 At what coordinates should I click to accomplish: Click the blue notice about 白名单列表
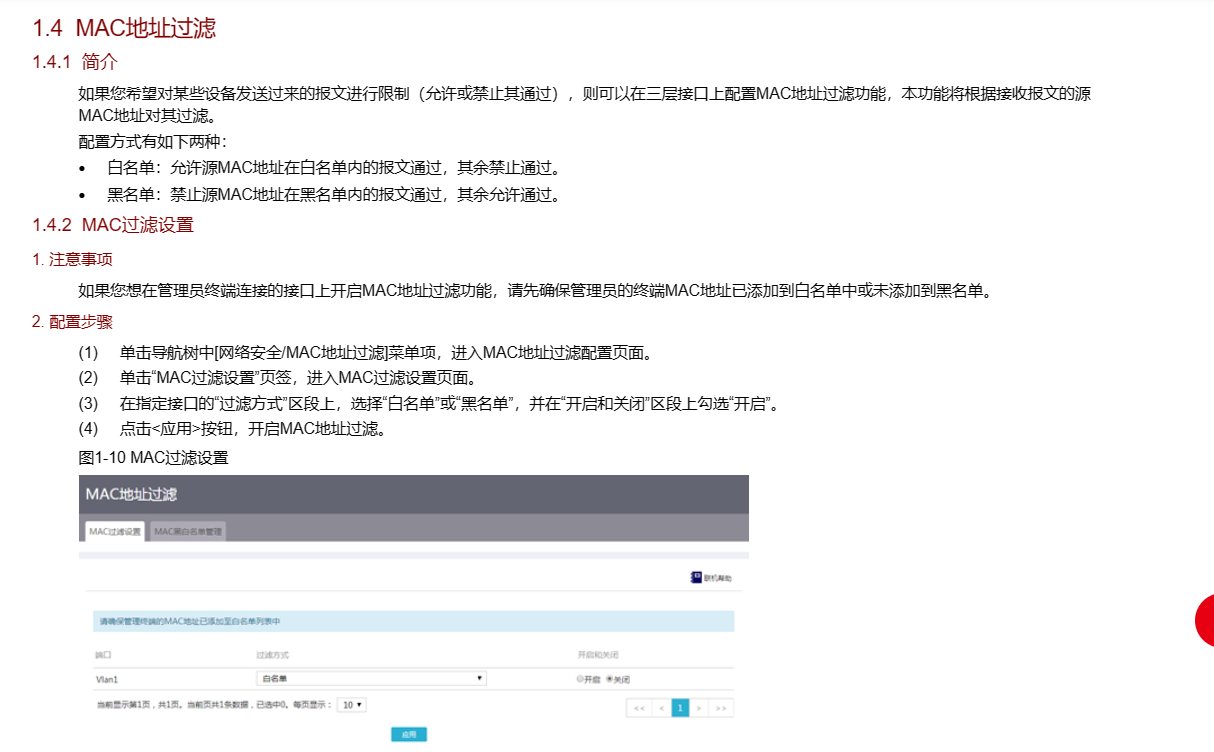413,621
